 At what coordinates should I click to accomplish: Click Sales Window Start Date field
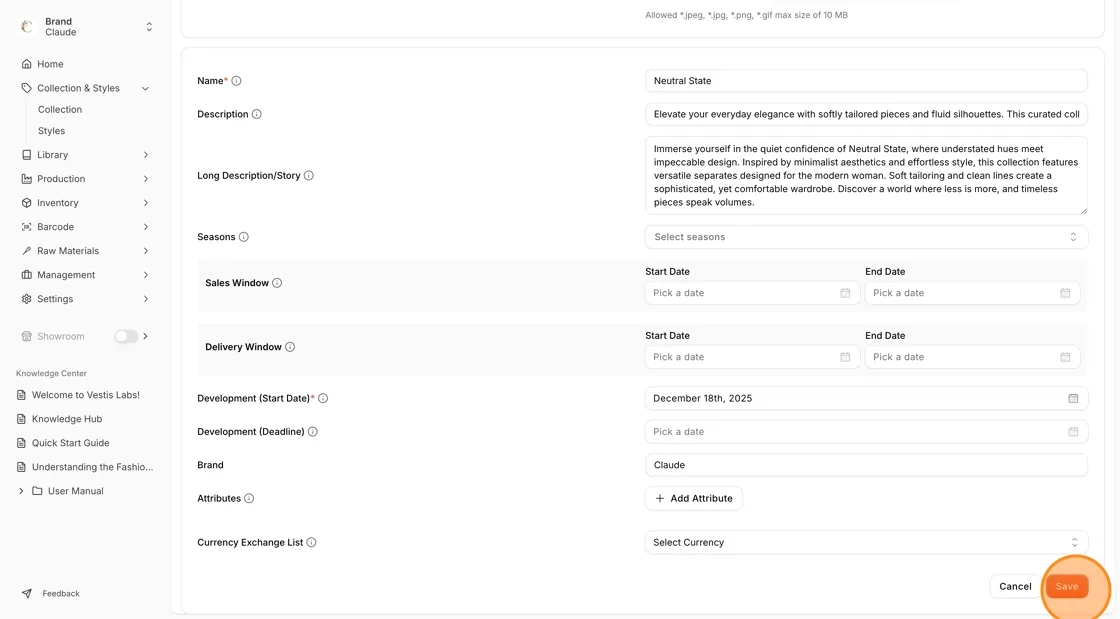752,293
